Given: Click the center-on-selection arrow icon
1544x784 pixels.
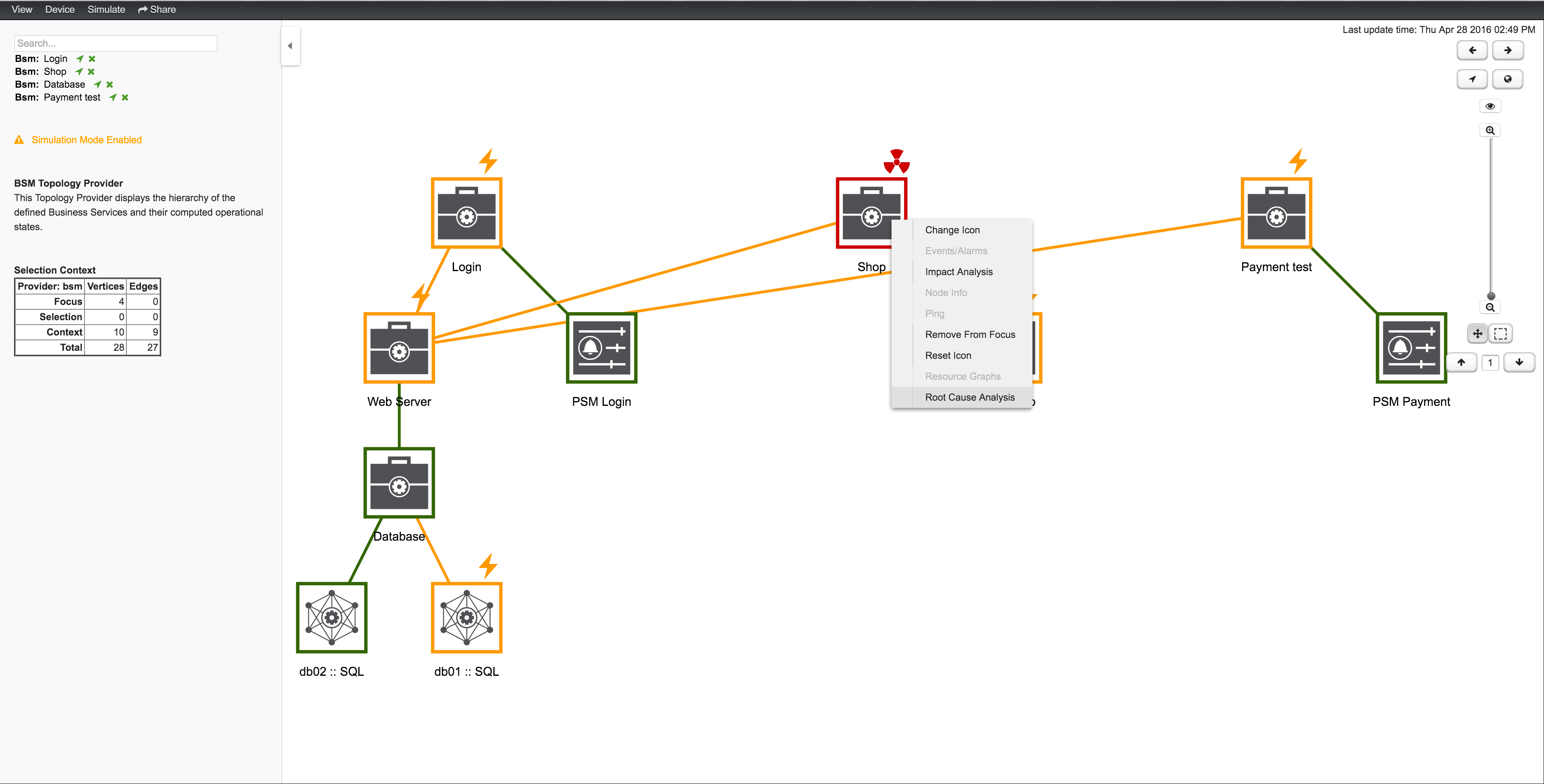Looking at the screenshot, I should pyautogui.click(x=1472, y=78).
